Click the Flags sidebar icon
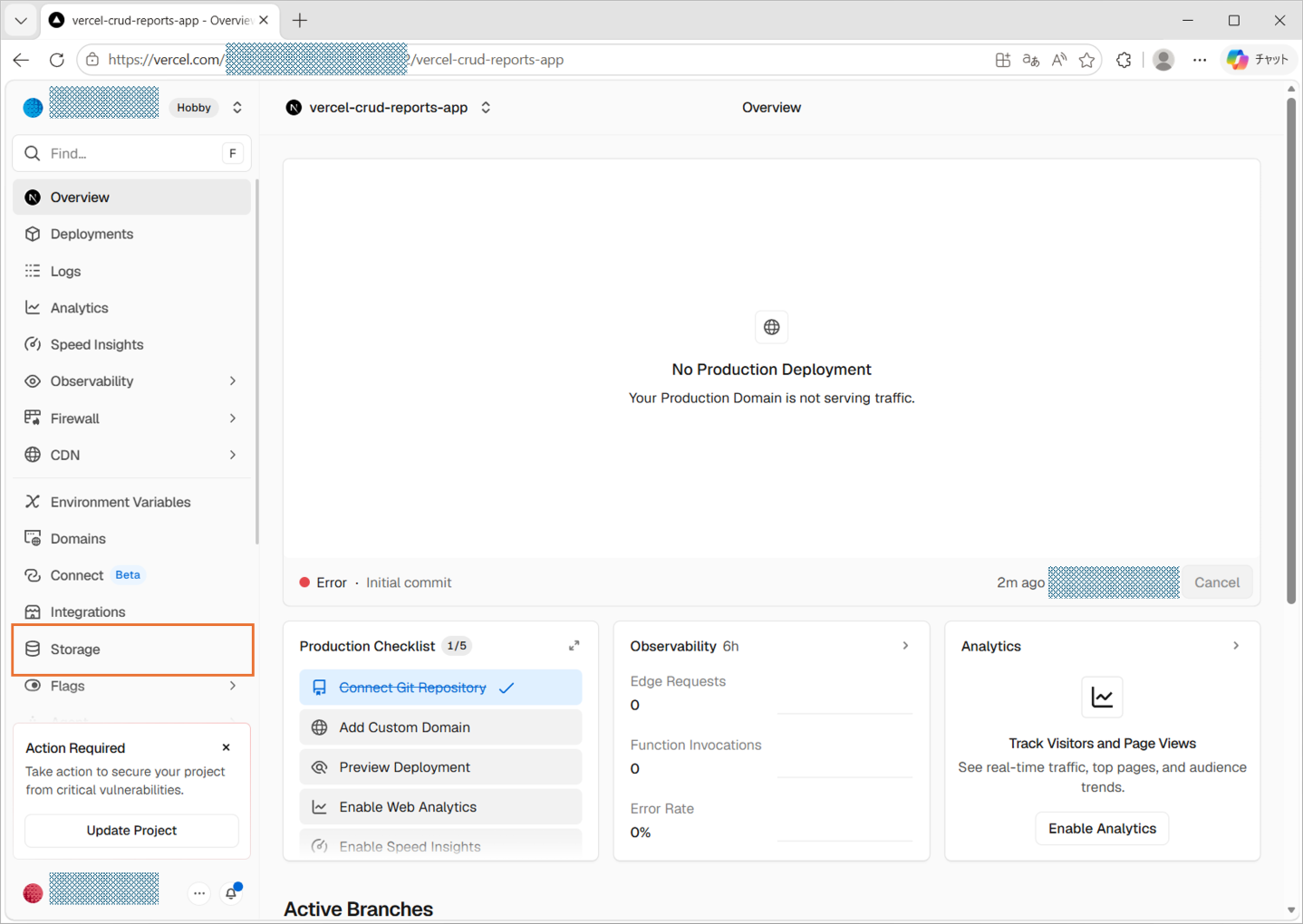Image resolution: width=1303 pixels, height=924 pixels. 33,686
